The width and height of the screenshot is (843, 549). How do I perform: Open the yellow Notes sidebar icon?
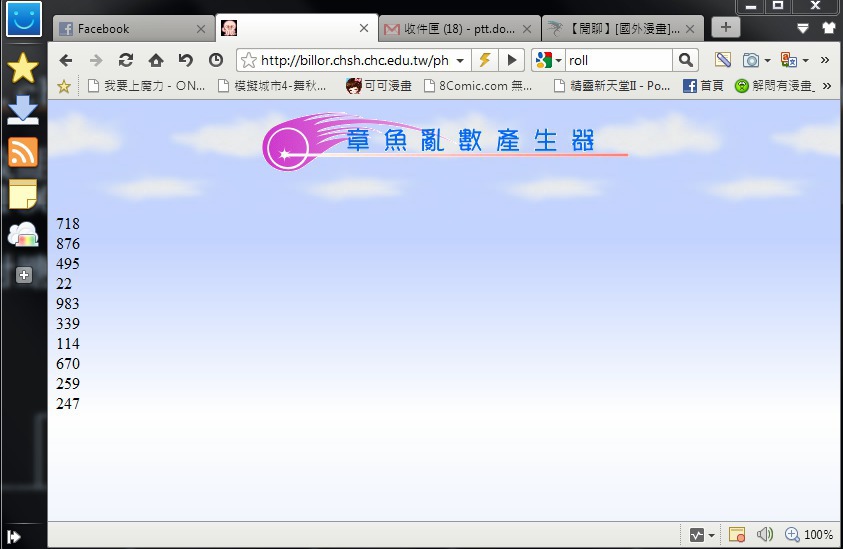tap(23, 194)
